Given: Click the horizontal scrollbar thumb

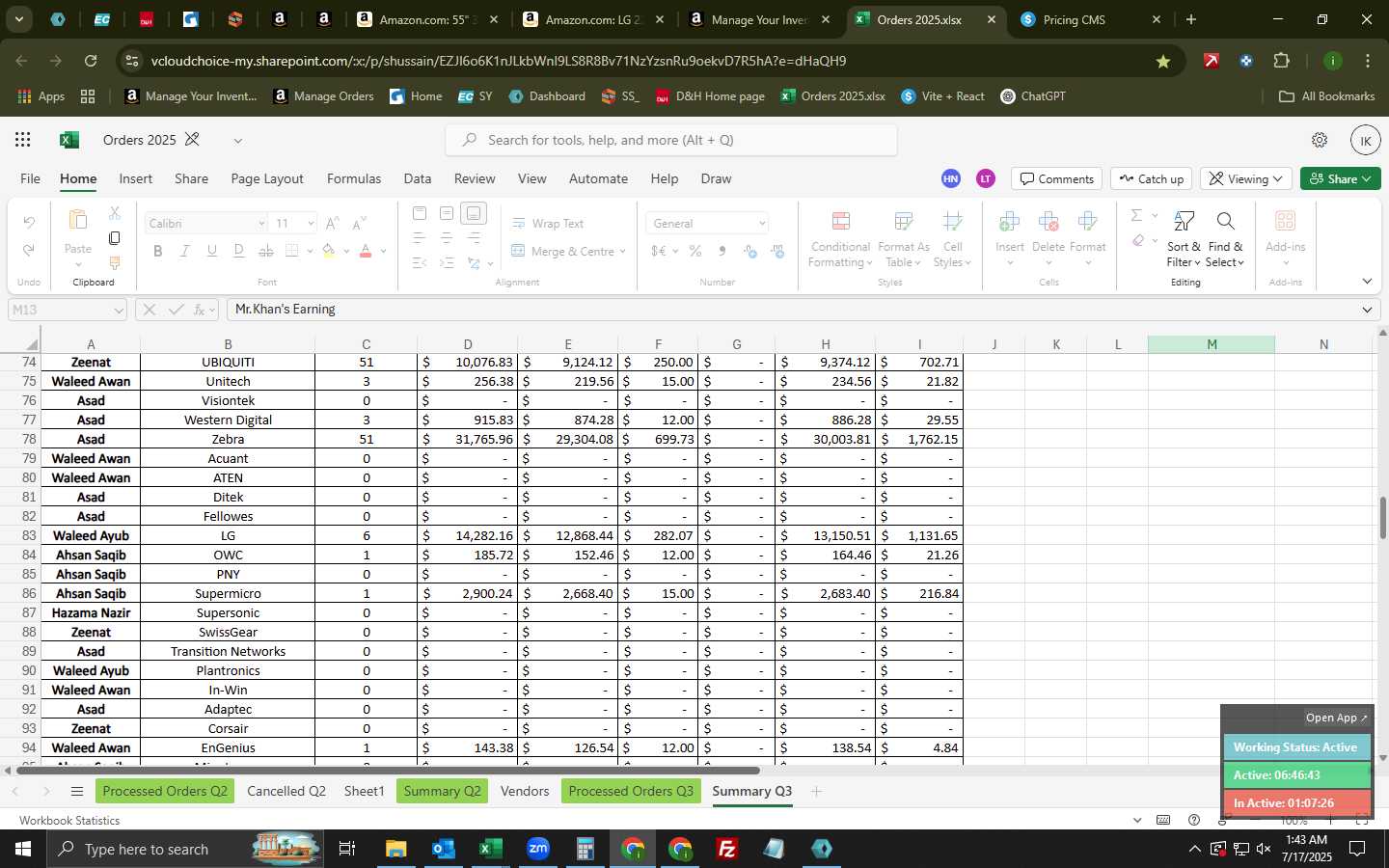Looking at the screenshot, I should [388, 770].
